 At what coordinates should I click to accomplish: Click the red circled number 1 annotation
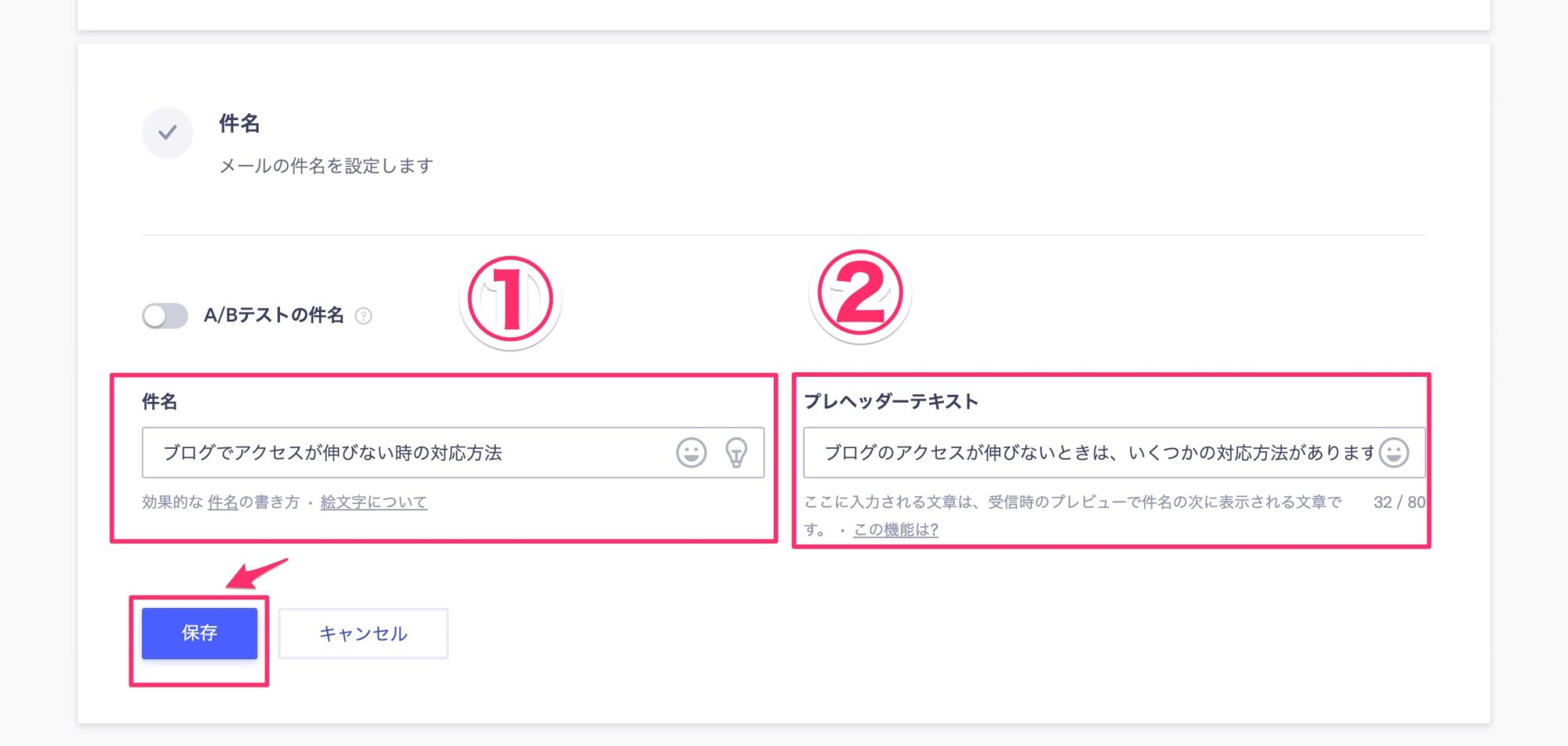[x=510, y=300]
